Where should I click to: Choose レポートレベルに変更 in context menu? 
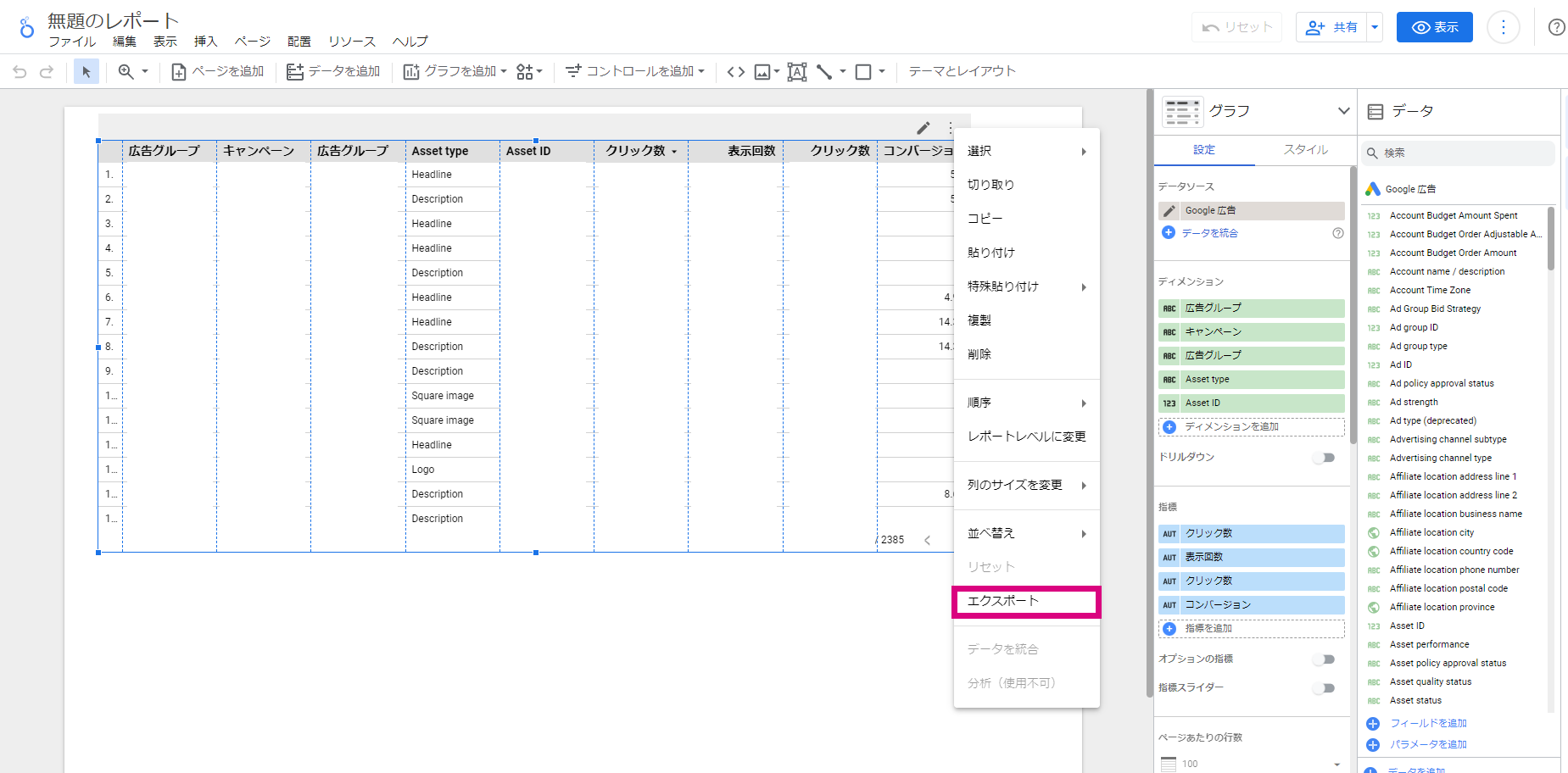pos(1027,437)
